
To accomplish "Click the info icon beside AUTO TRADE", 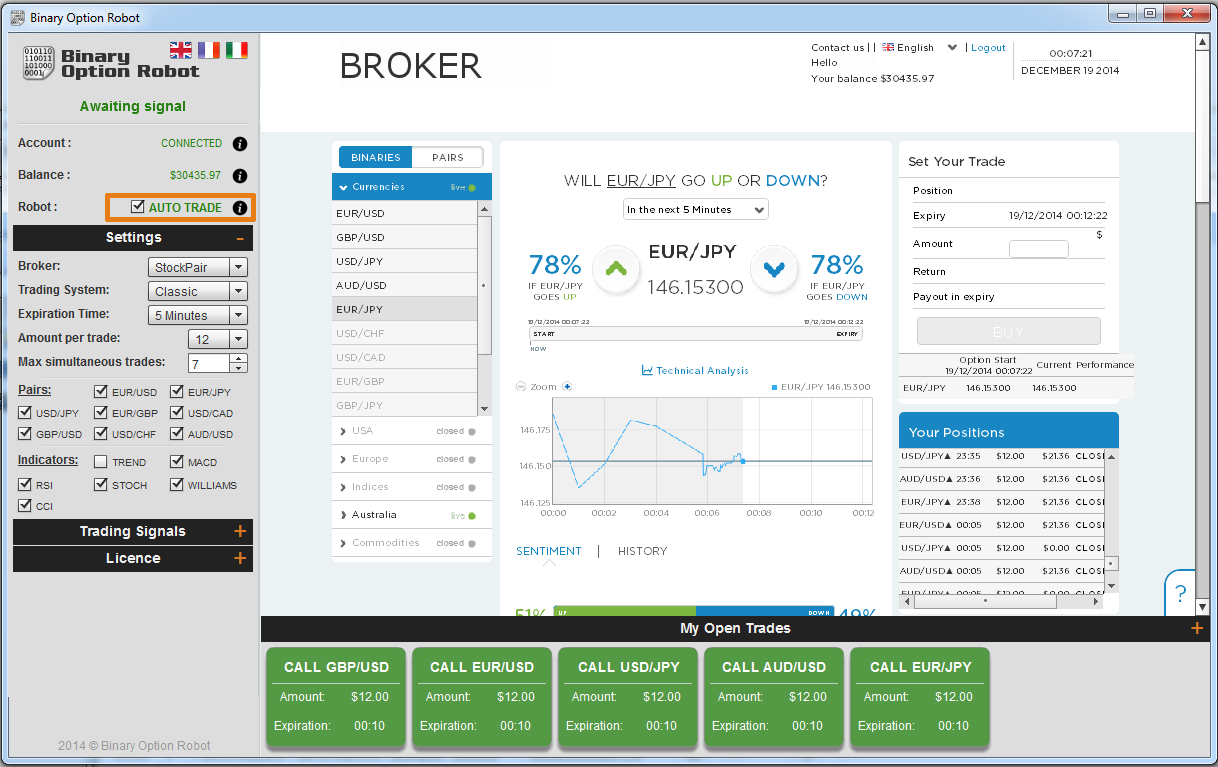I will pos(239,208).
